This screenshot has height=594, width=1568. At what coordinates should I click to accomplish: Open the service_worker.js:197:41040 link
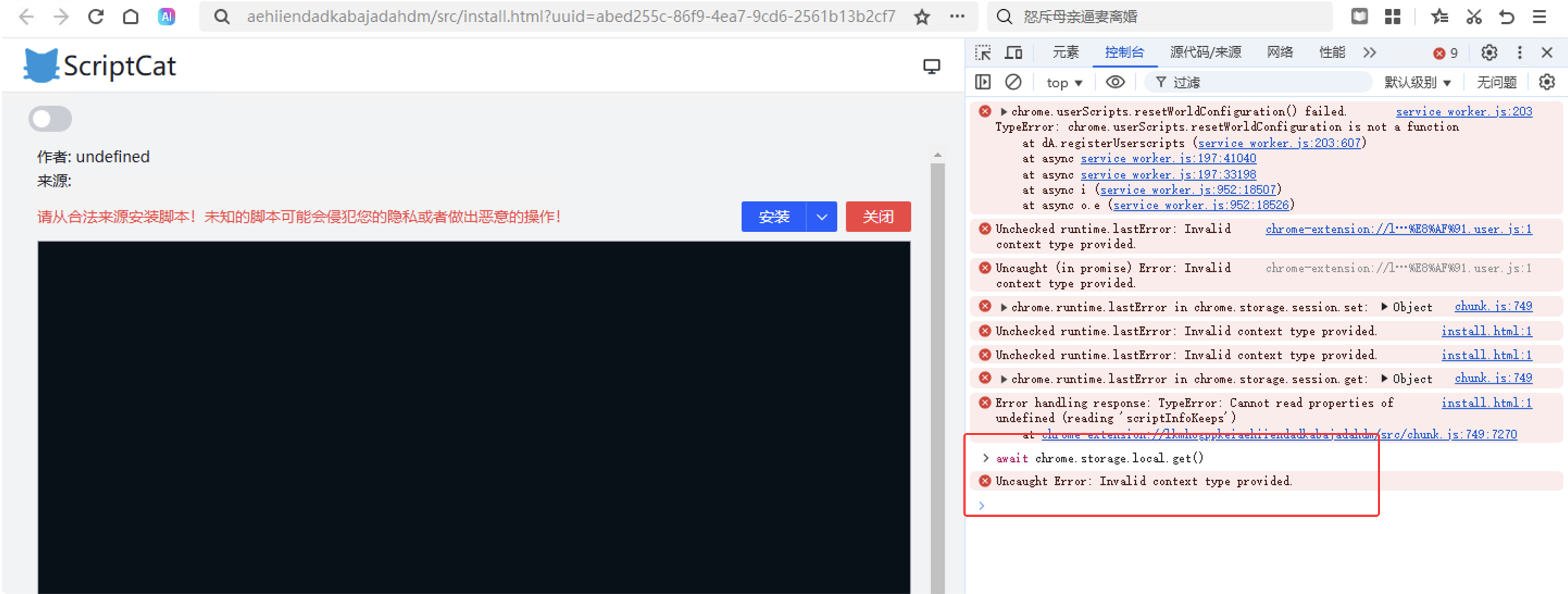pos(1168,158)
